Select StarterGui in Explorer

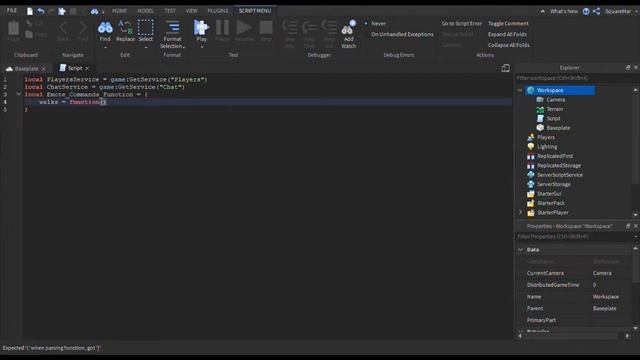pos(549,193)
